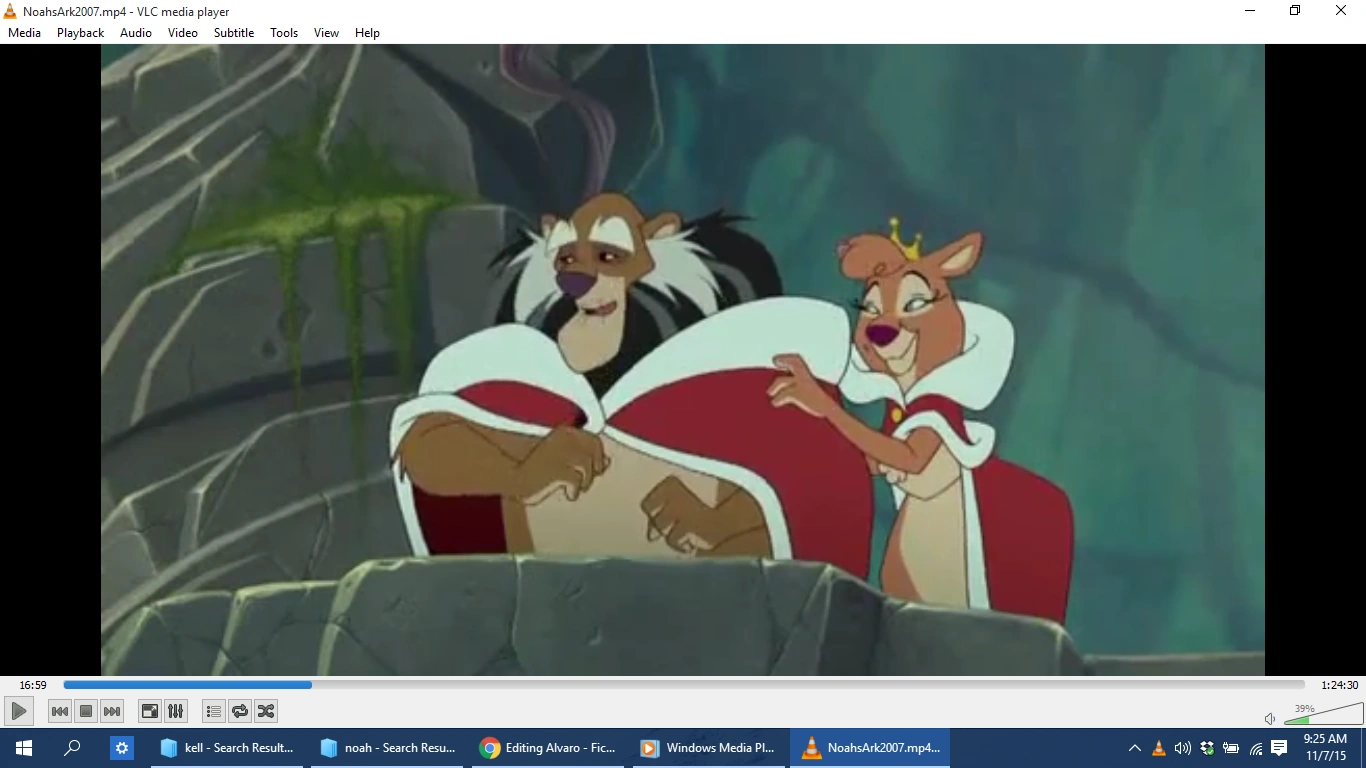The image size is (1366, 768).
Task: Show hidden system tray icons
Action: click(1134, 748)
